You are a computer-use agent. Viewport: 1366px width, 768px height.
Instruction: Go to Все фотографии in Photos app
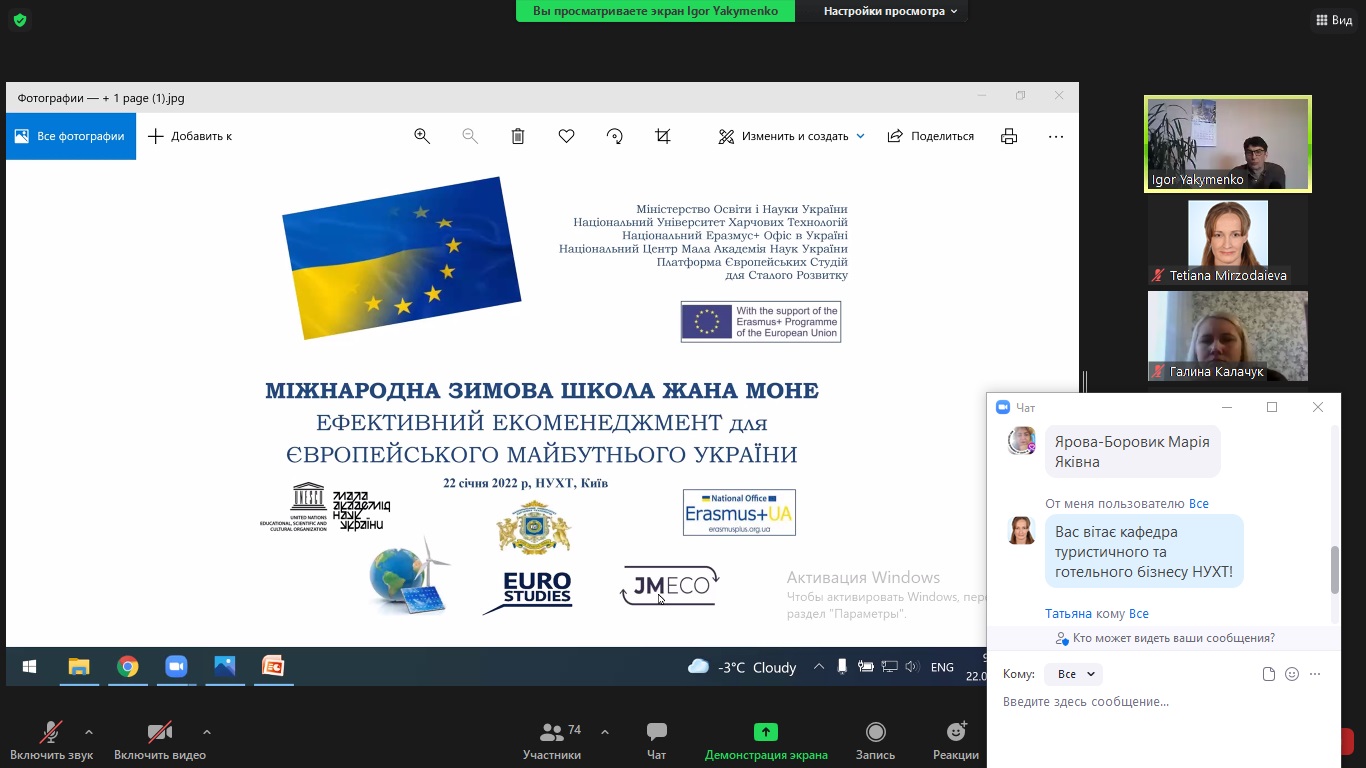click(x=71, y=136)
